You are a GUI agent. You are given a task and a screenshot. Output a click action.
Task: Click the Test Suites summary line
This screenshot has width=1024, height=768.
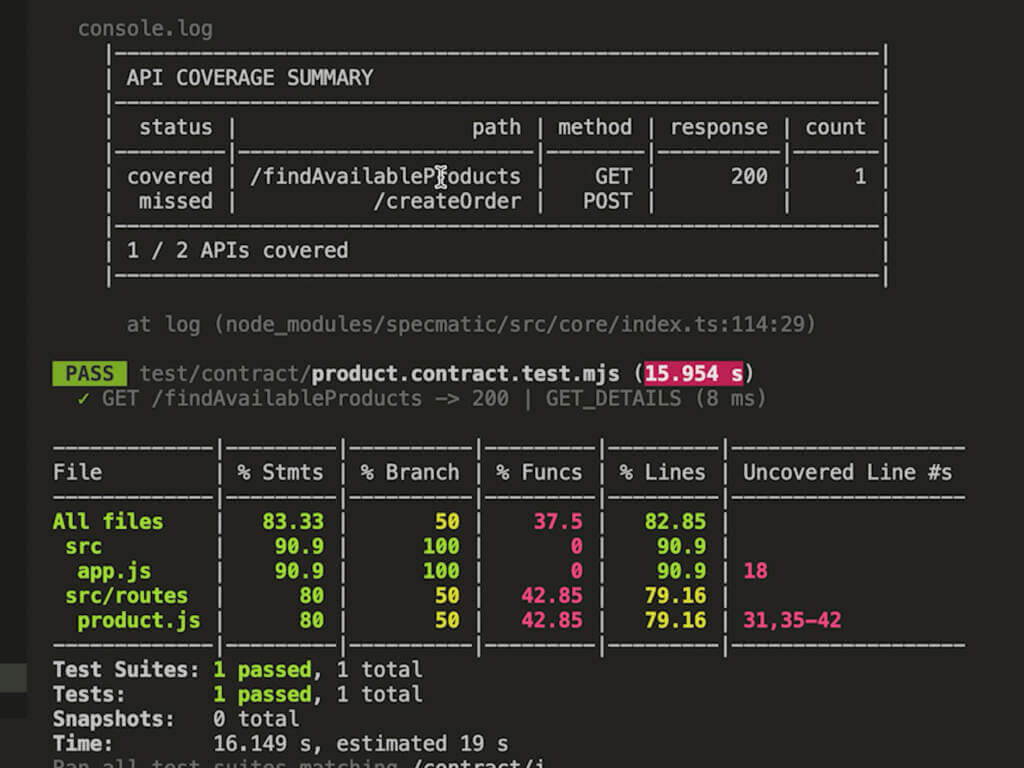(237, 669)
